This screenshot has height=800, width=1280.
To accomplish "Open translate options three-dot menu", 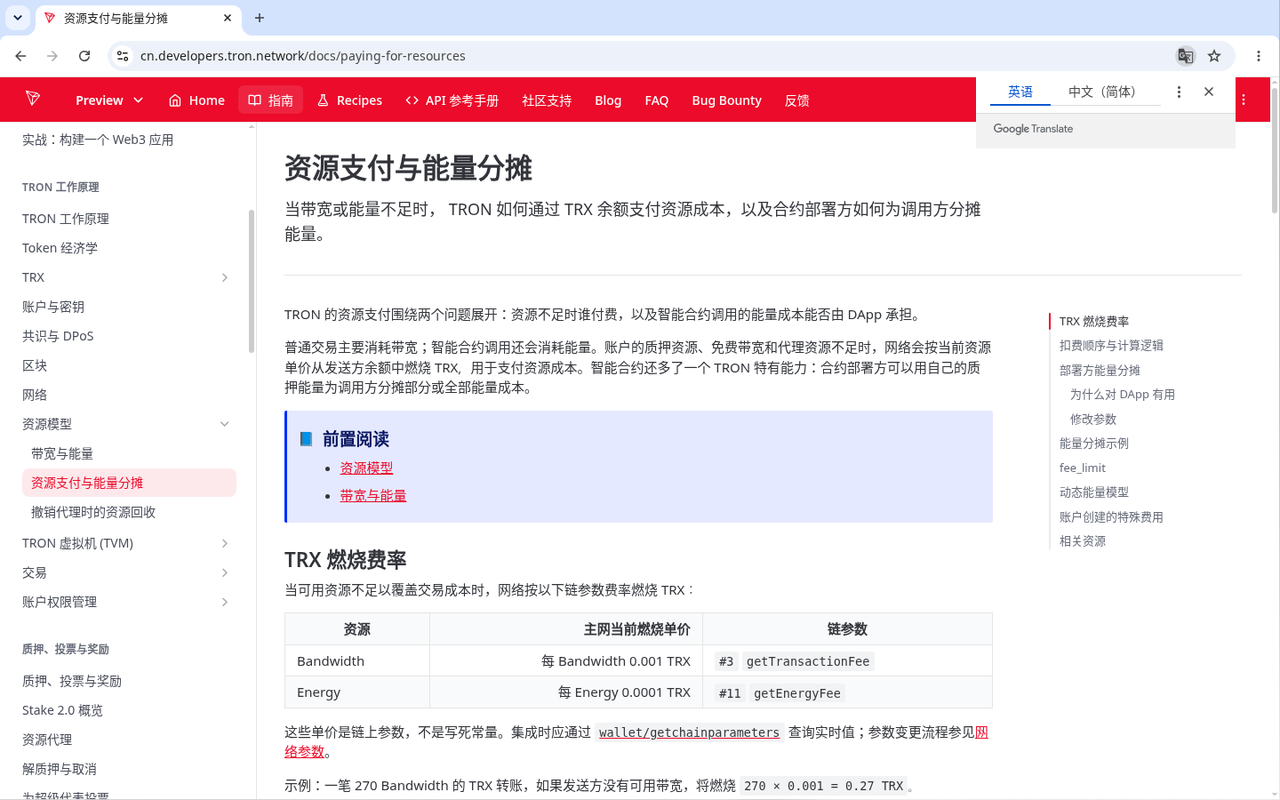I will (x=1179, y=92).
